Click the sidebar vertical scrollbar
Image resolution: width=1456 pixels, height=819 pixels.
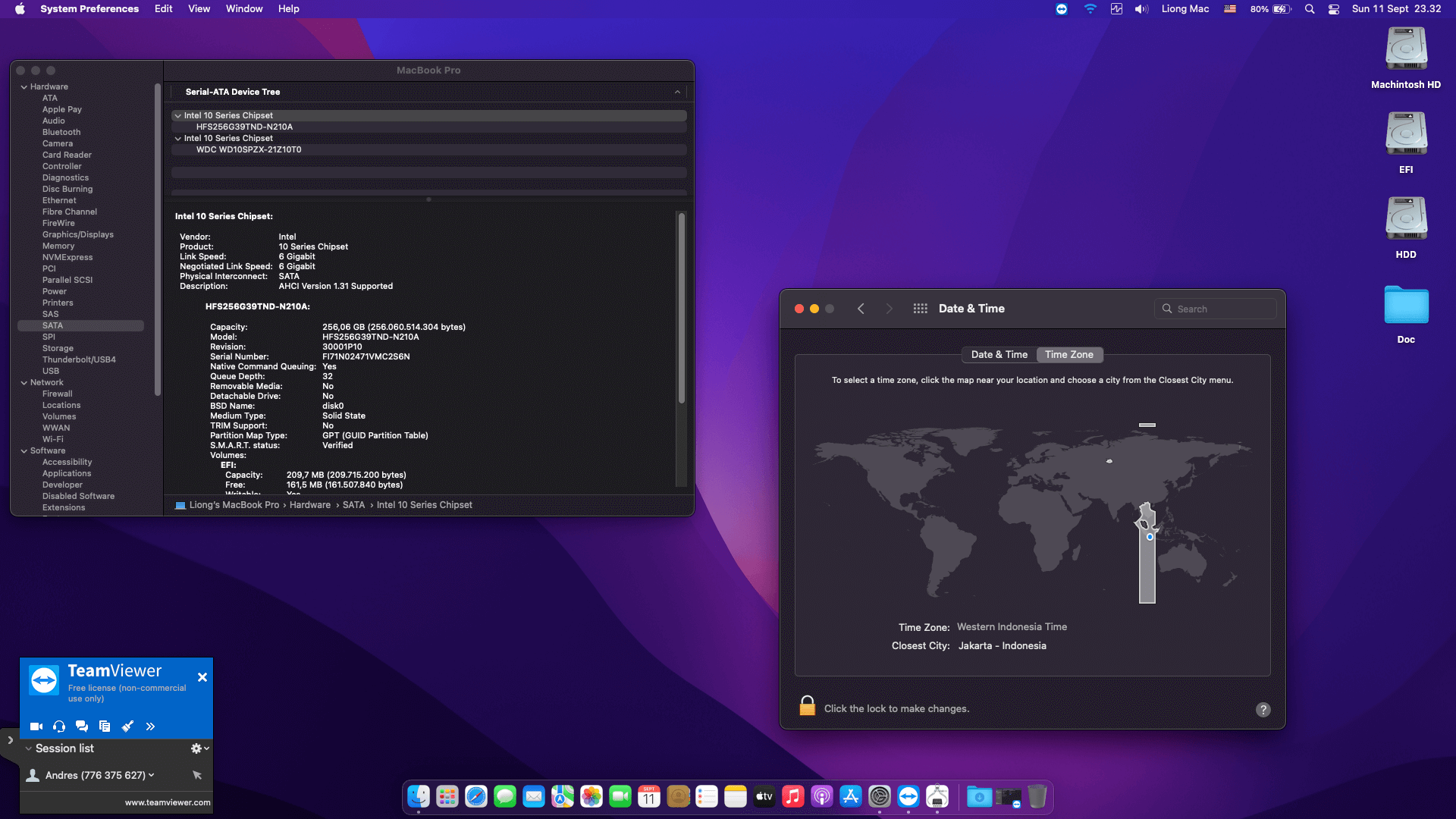[157, 240]
